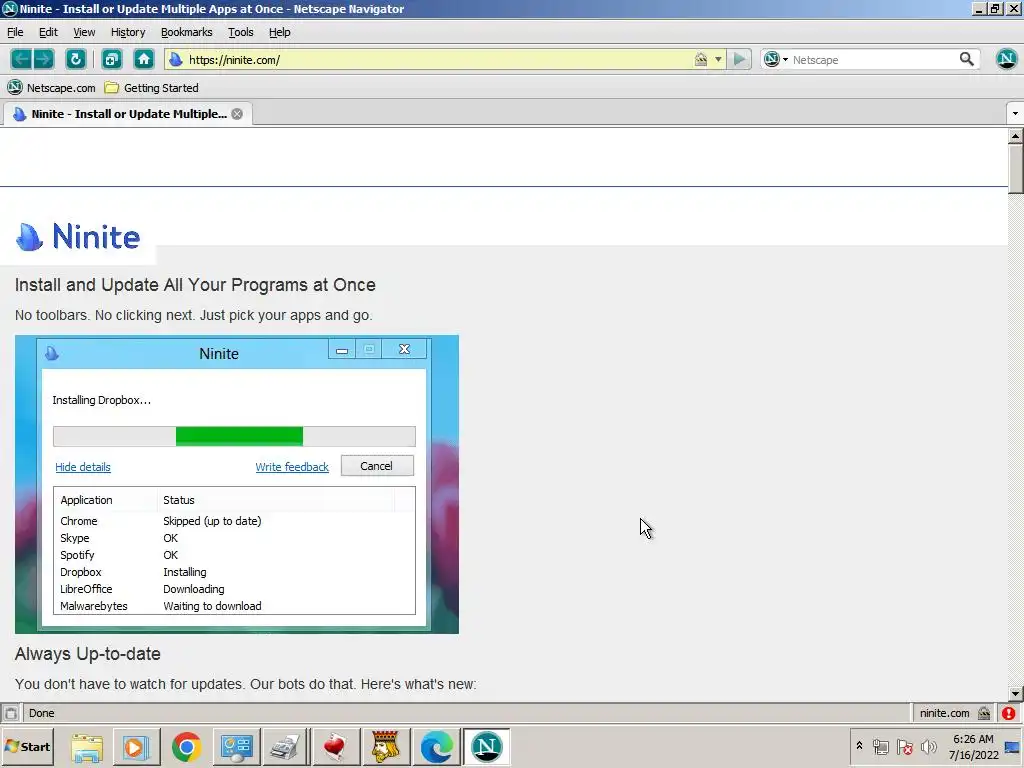Open the Edit menu

click(x=48, y=32)
